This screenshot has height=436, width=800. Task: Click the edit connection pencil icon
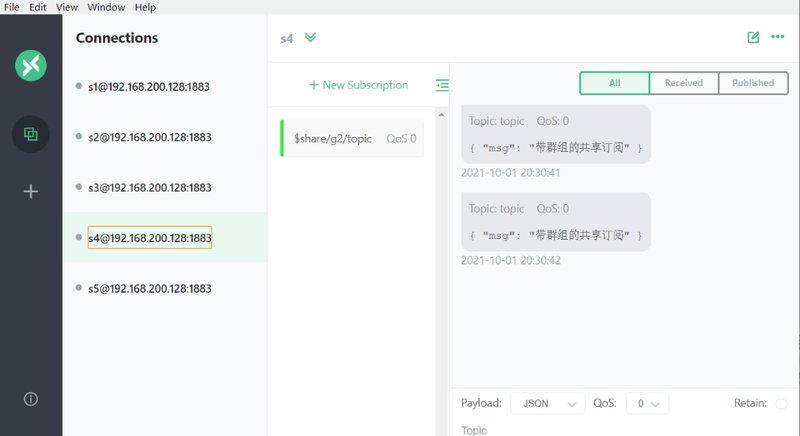pyautogui.click(x=753, y=37)
